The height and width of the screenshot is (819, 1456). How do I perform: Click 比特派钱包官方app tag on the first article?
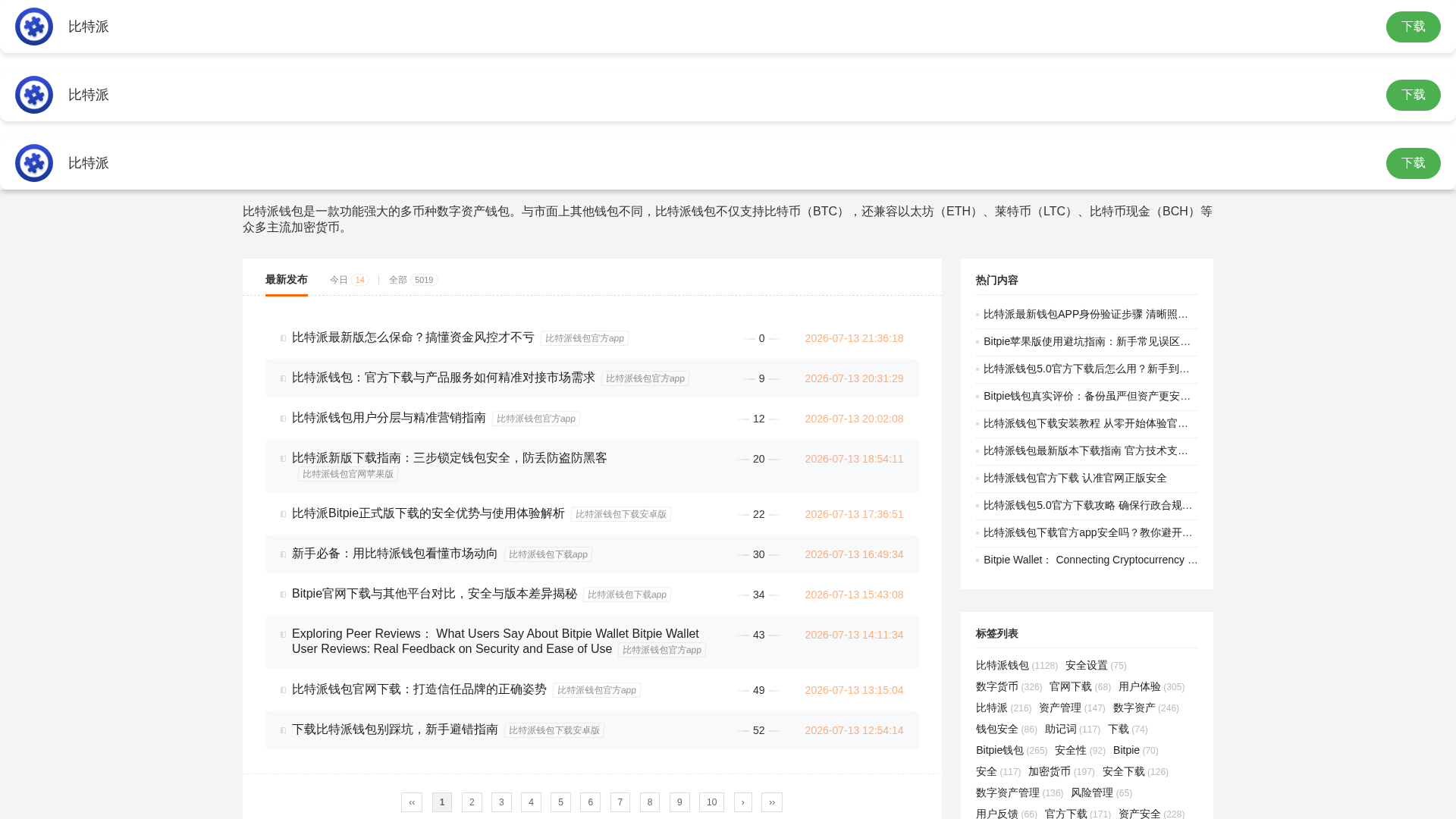pyautogui.click(x=585, y=338)
